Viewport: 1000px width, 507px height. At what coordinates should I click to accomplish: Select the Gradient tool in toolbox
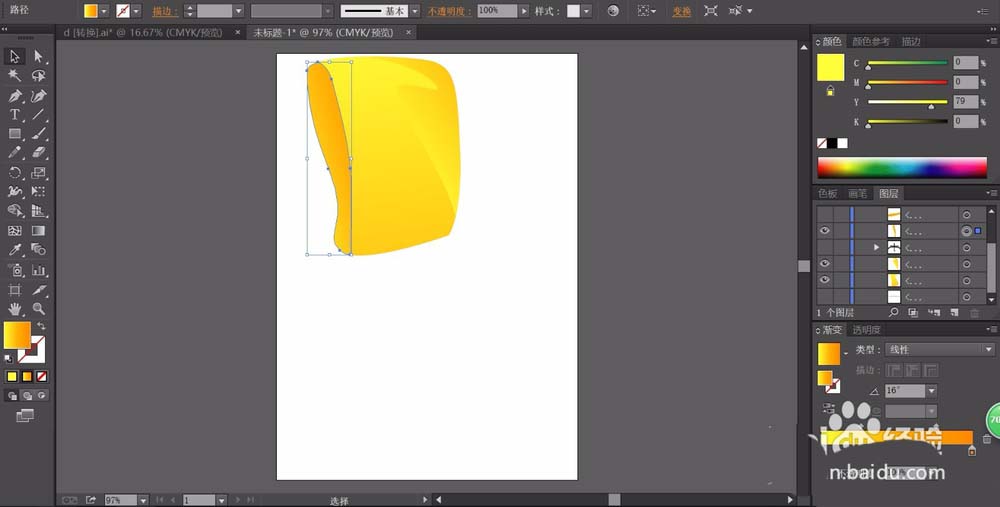pos(38,230)
